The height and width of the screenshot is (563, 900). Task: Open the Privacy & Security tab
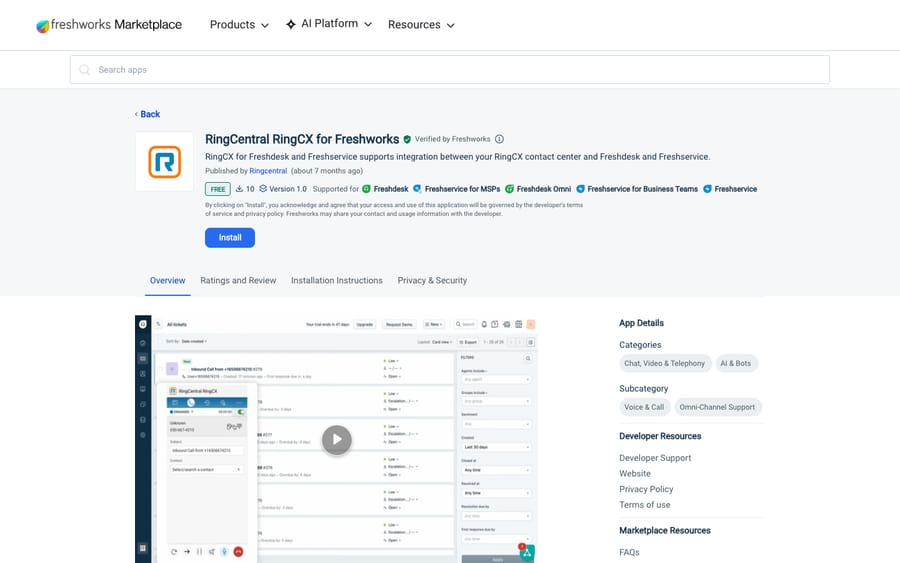coord(432,281)
